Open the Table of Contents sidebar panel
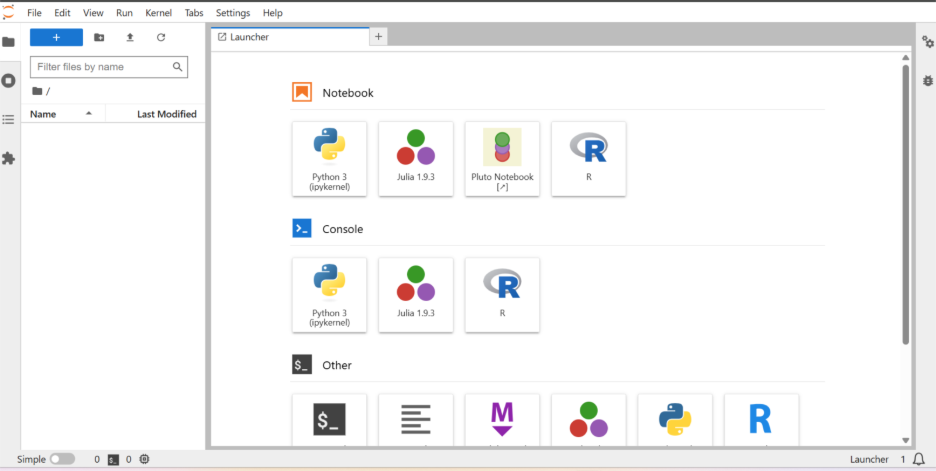This screenshot has height=471, width=936. pyautogui.click(x=9, y=119)
